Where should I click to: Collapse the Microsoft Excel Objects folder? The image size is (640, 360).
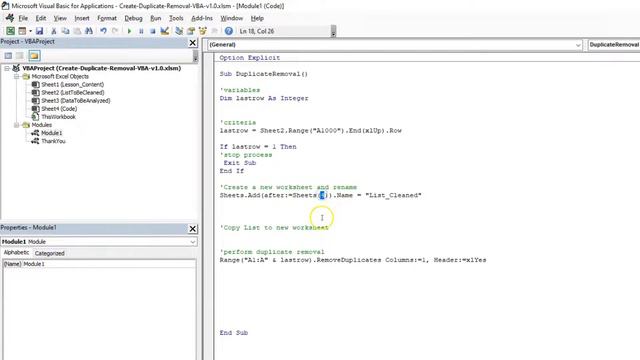[x=16, y=77]
